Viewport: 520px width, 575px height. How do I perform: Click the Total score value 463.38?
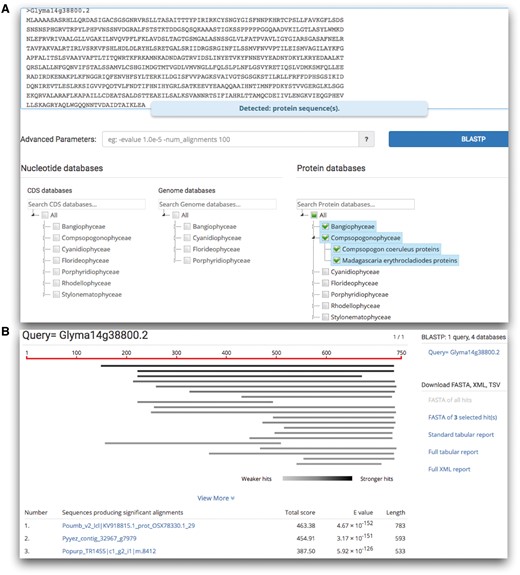[x=306, y=525]
